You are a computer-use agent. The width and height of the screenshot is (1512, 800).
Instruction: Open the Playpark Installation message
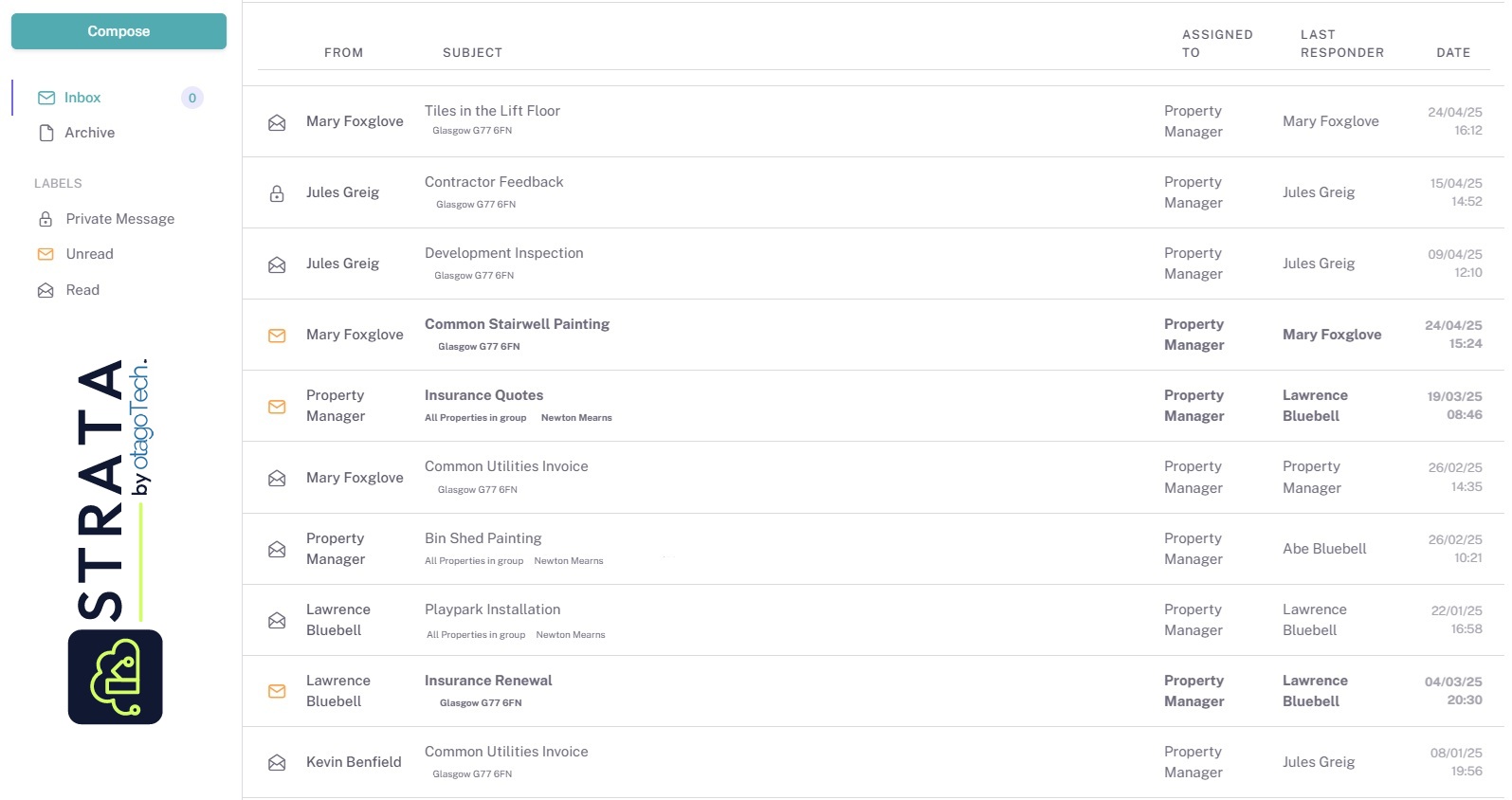(492, 609)
